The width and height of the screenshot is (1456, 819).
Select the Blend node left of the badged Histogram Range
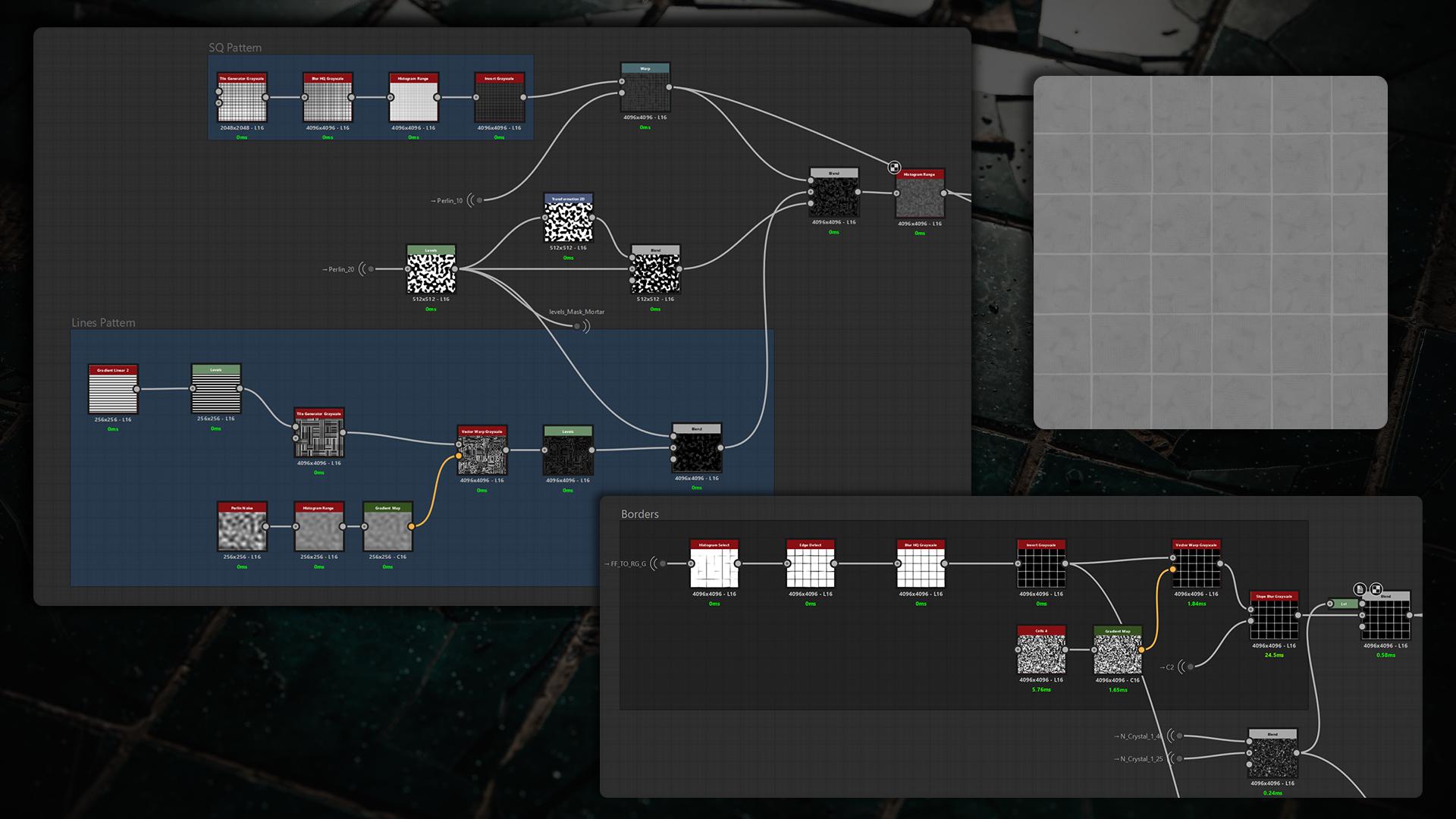833,193
